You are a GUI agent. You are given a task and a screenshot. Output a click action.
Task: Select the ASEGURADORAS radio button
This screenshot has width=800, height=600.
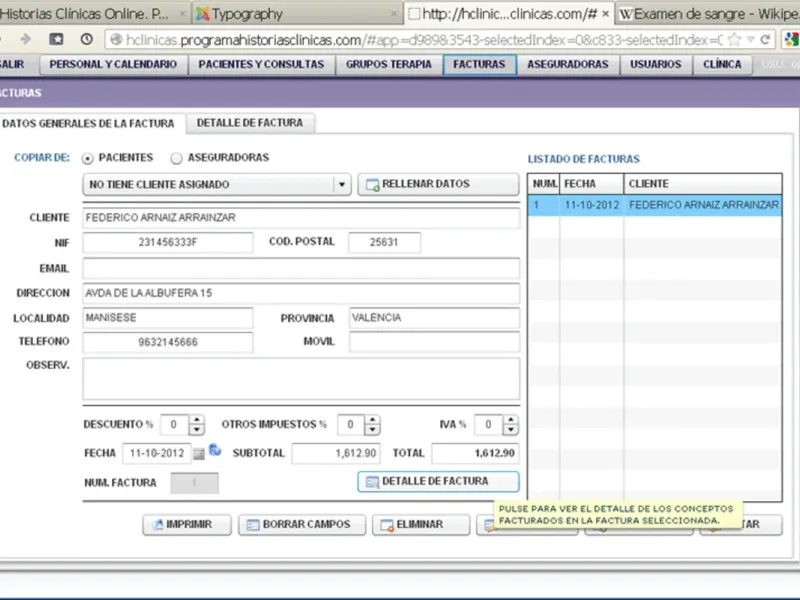[177, 159]
